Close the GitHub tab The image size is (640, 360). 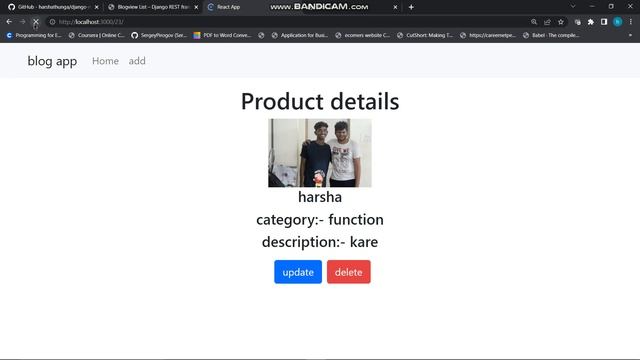point(97,7)
